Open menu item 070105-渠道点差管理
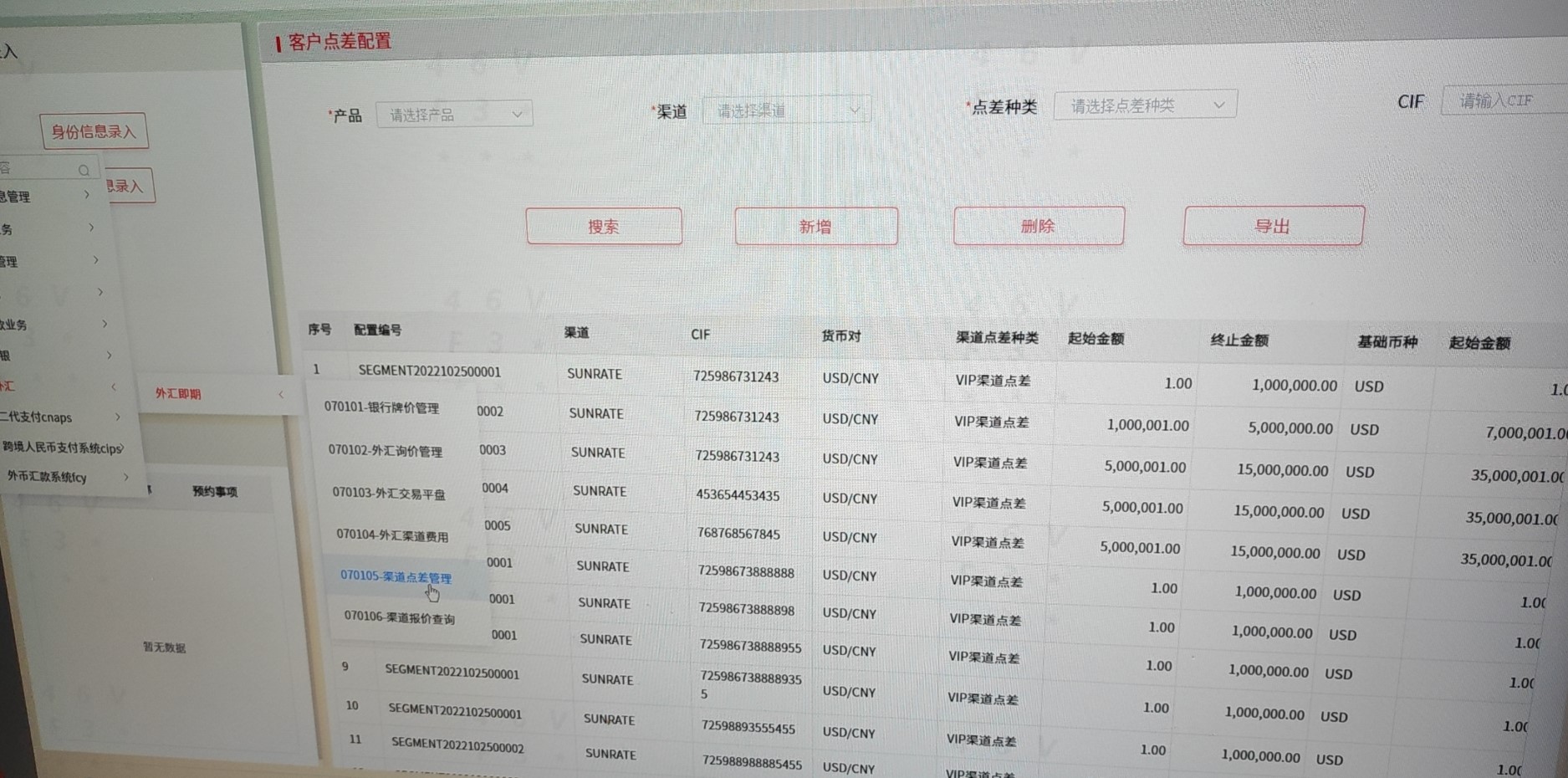 coord(396,576)
